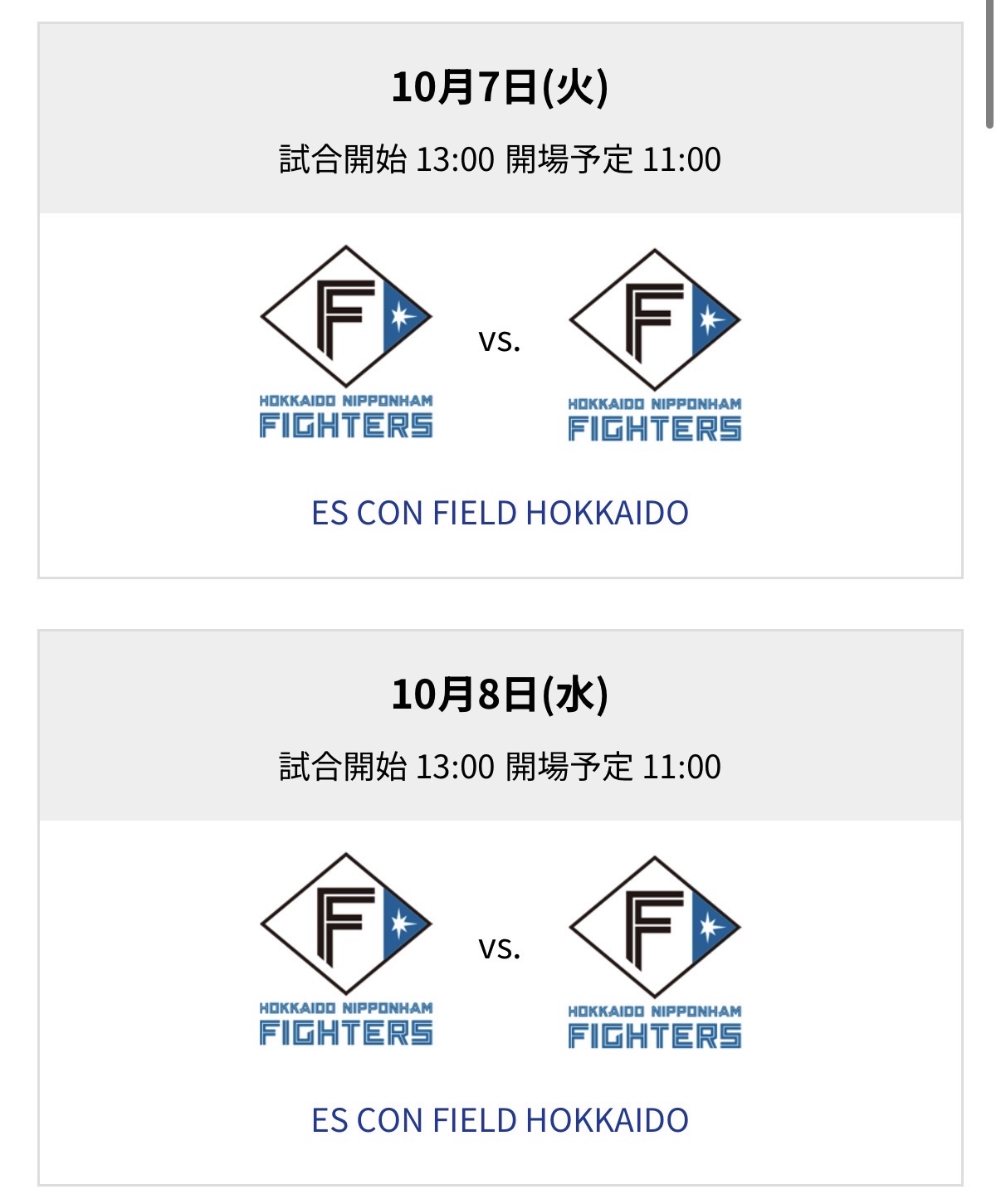The image size is (1001, 1204).
Task: Click right Fighters diamond emblem in October 8 game
Action: point(654,927)
